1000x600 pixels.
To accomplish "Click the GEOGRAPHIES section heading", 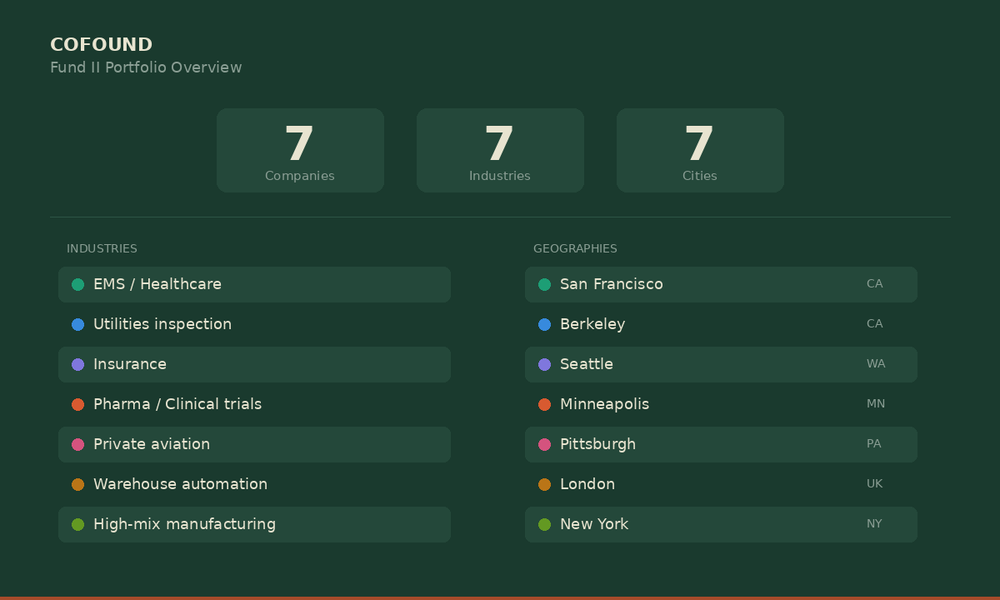I will coord(575,249).
